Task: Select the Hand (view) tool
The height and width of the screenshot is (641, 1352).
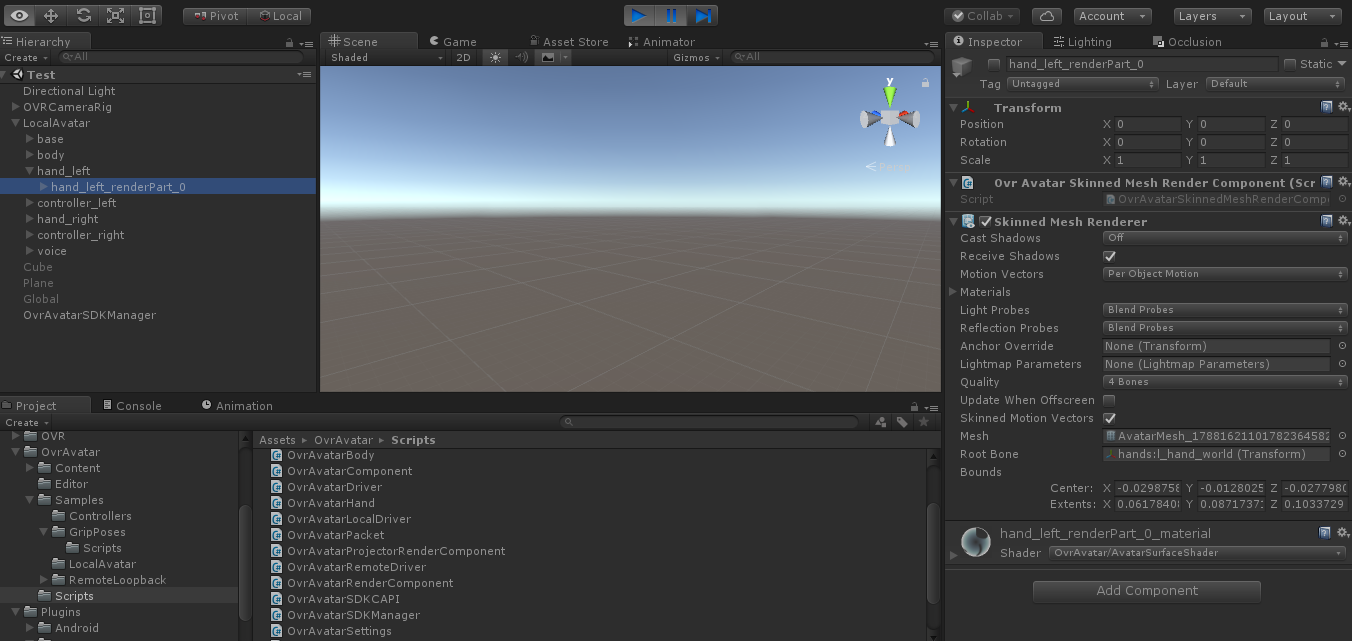Action: [x=19, y=16]
